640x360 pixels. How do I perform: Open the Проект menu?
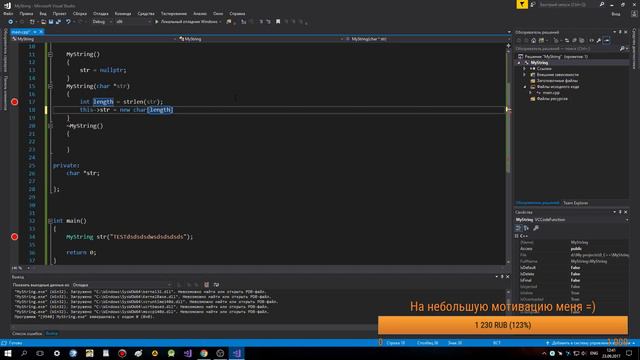60,13
